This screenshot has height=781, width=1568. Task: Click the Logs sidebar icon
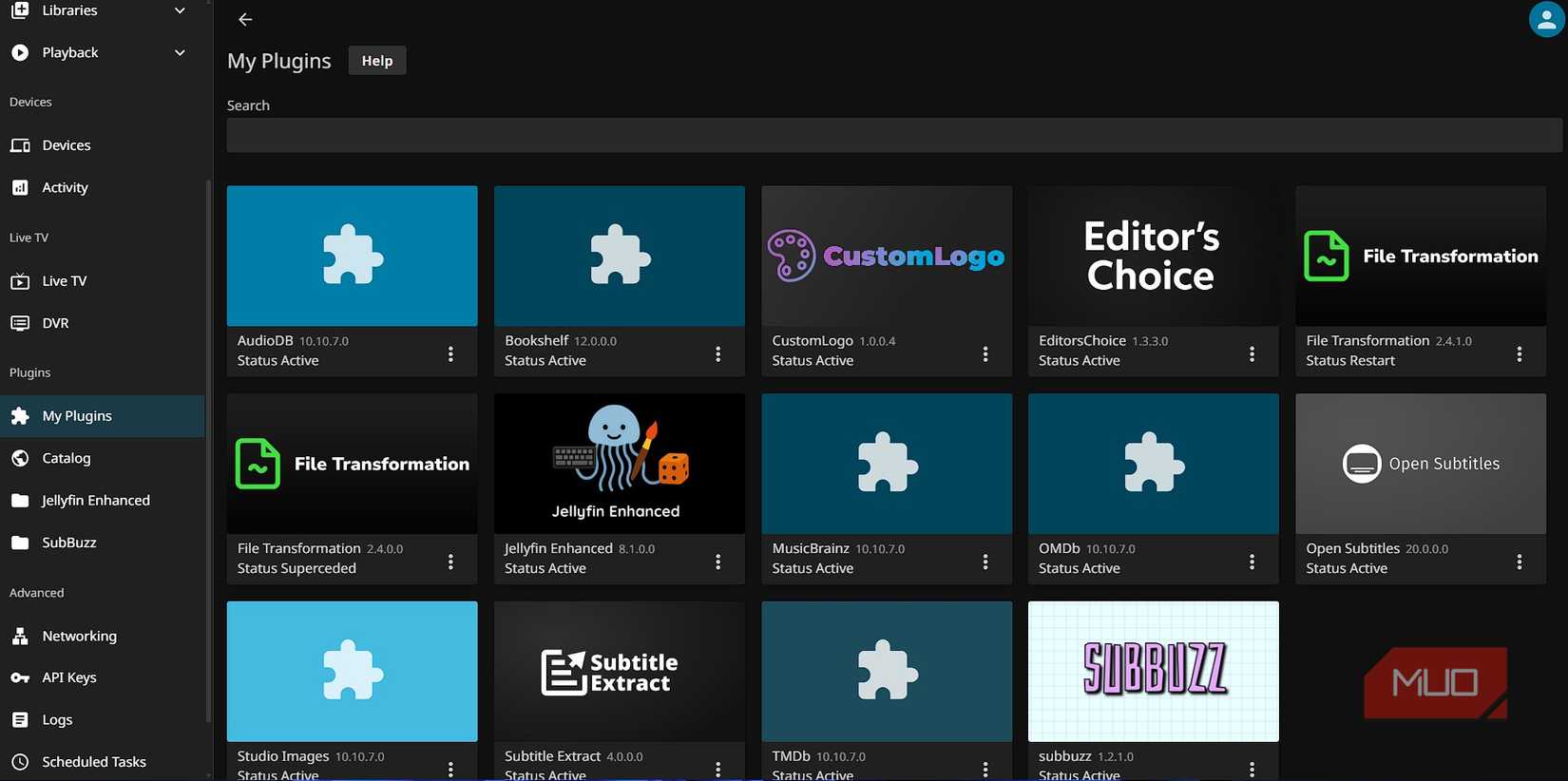coord(20,719)
